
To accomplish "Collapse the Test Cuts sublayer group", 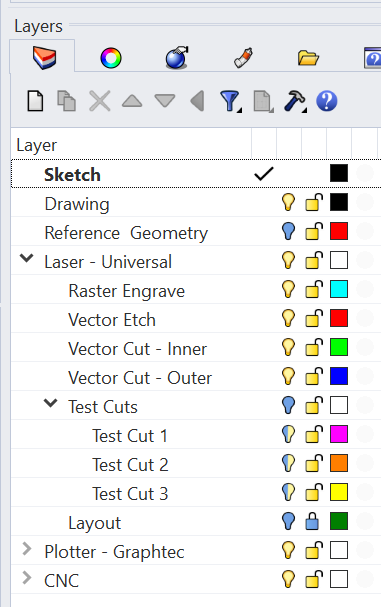I will click(51, 403).
